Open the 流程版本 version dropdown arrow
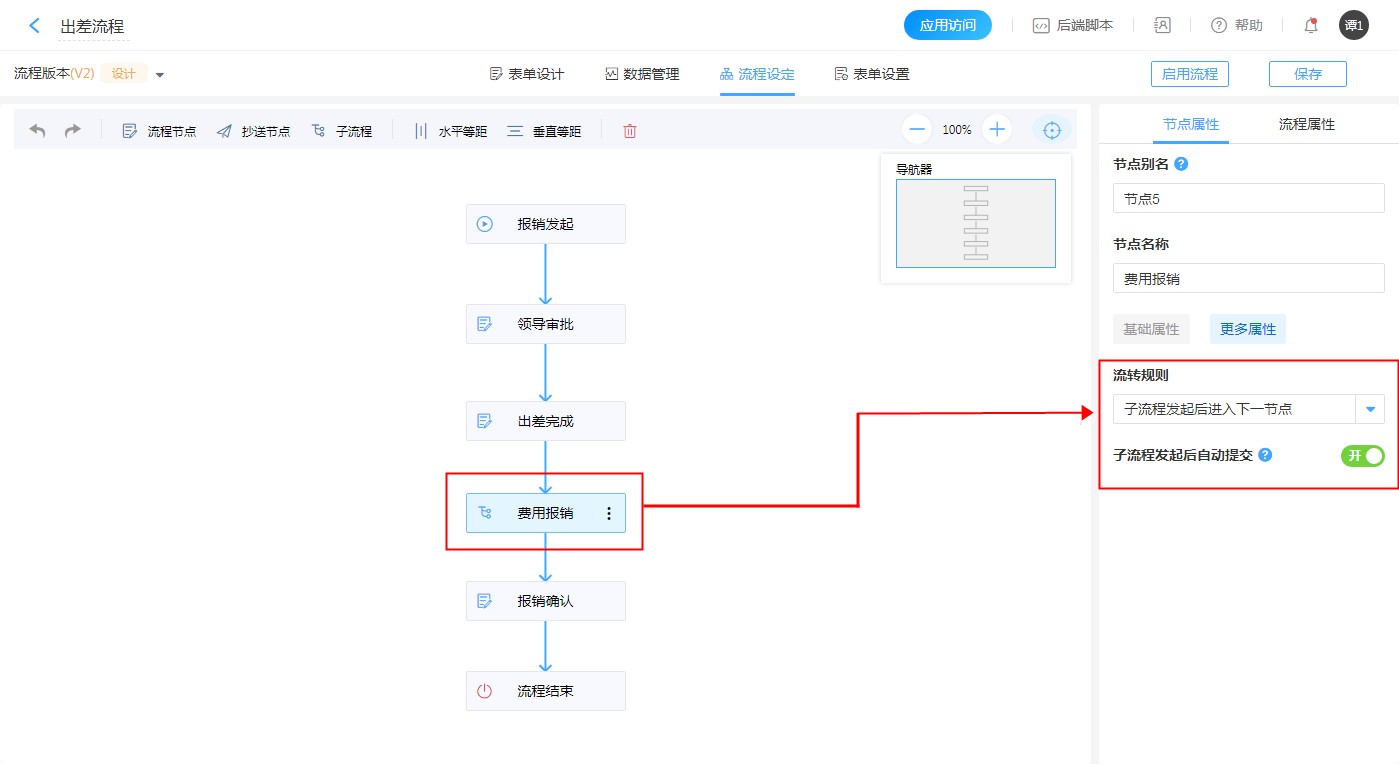Screen dimensions: 1399x764 160,75
